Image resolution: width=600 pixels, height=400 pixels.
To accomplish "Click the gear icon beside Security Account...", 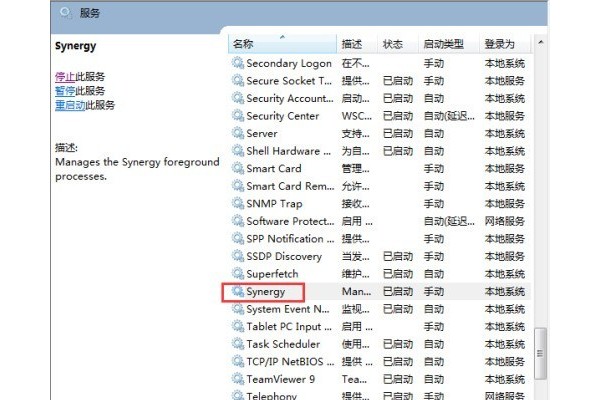I will click(238, 98).
